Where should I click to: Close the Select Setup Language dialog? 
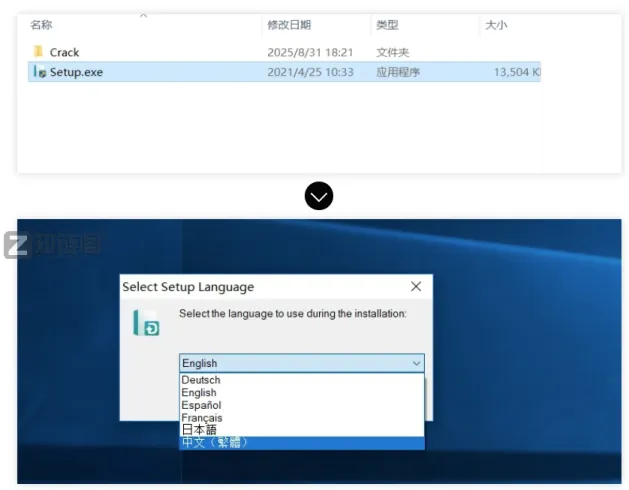coord(416,286)
